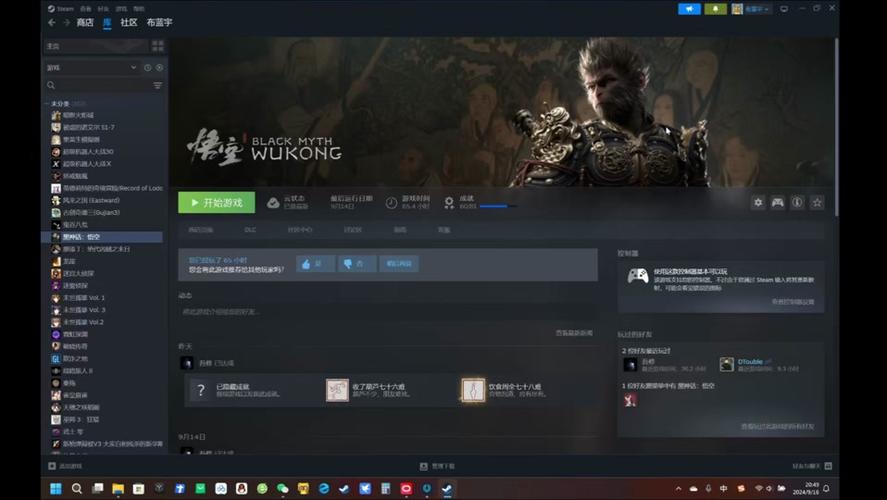Switch to the 社区 community tab
The width and height of the screenshot is (887, 500).
(x=129, y=22)
